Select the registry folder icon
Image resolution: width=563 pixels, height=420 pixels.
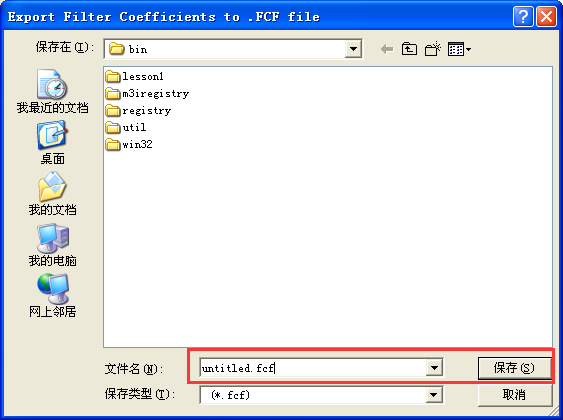[113, 111]
